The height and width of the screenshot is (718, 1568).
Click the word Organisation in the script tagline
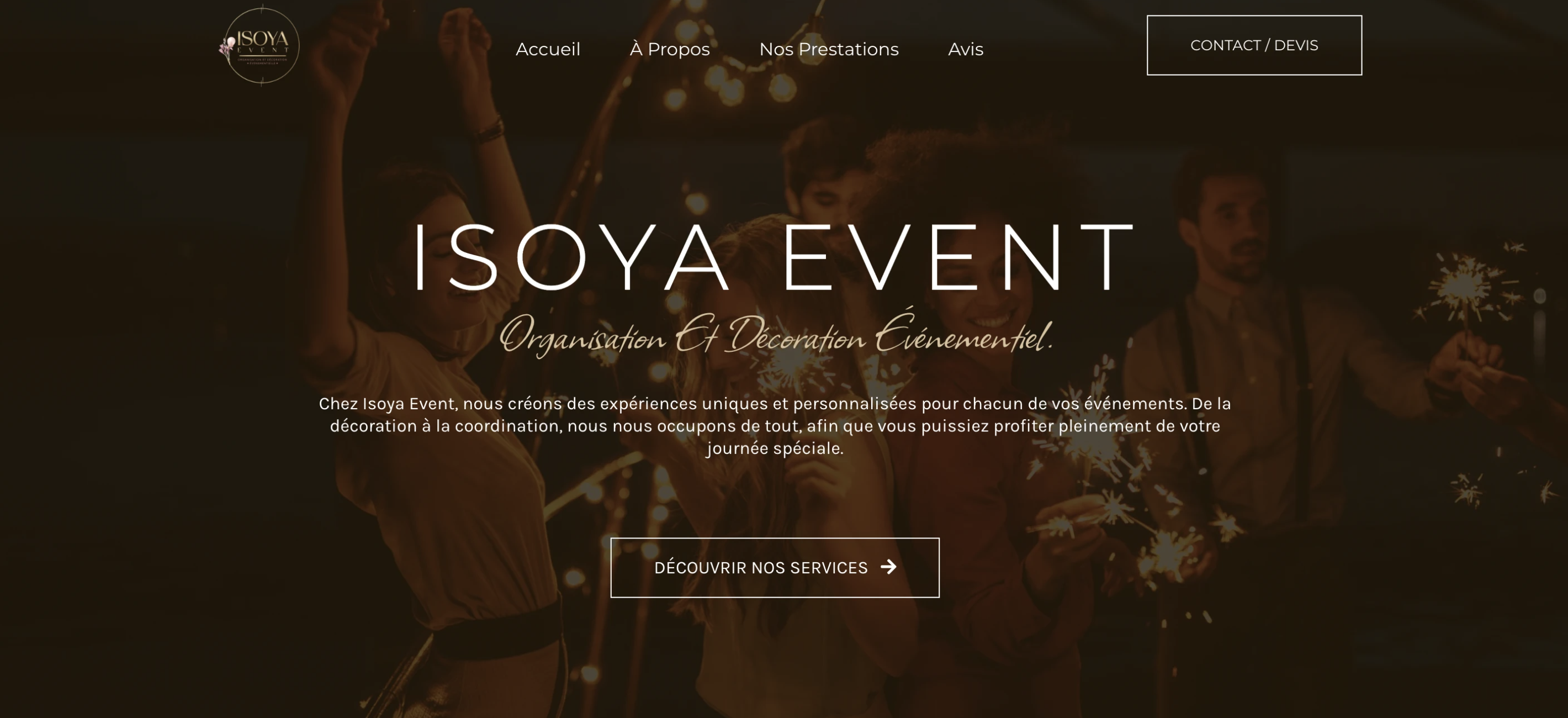(582, 336)
